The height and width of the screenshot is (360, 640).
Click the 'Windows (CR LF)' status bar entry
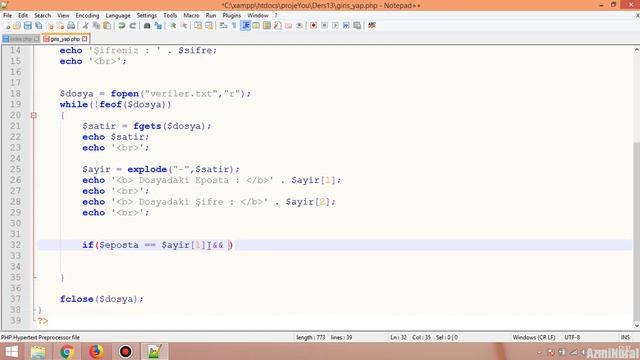[533, 338]
